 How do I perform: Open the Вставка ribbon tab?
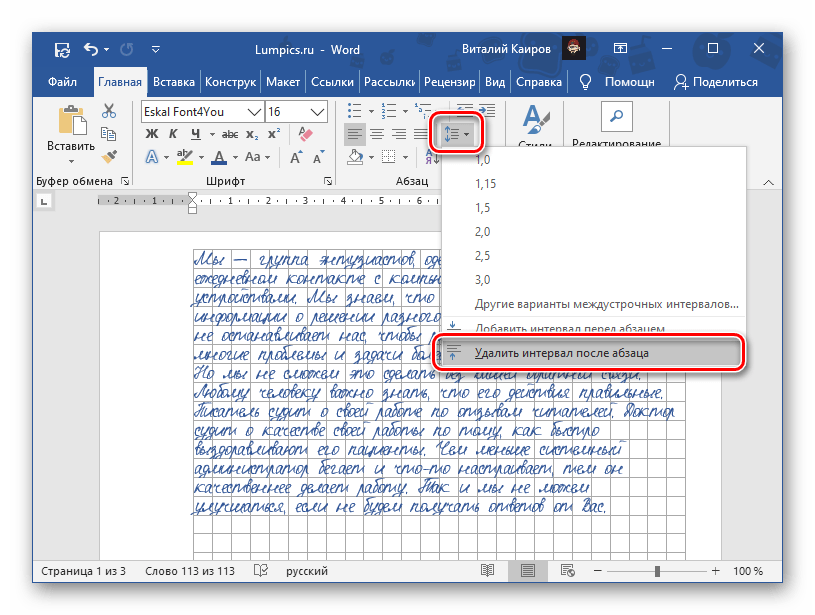(175, 82)
